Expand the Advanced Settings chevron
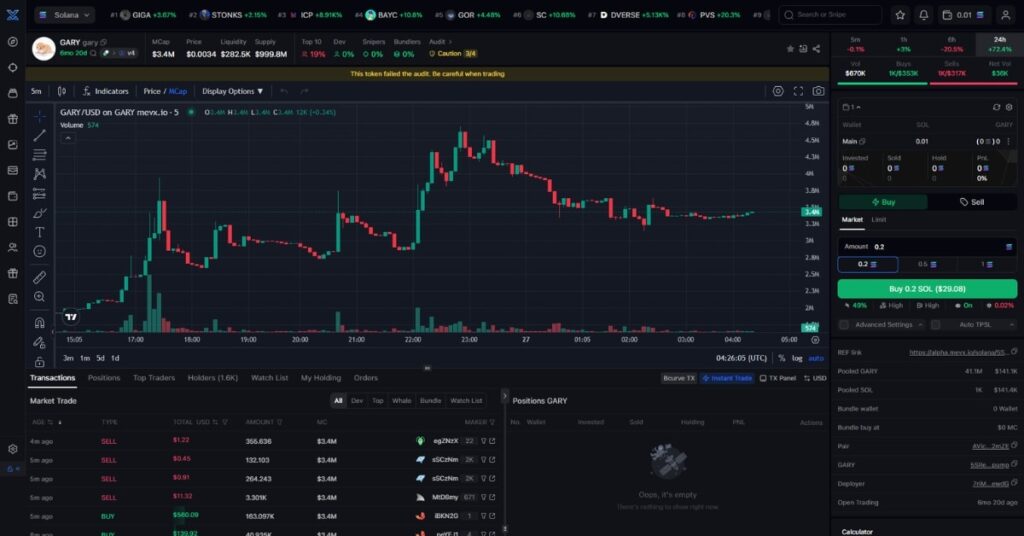 coord(920,324)
